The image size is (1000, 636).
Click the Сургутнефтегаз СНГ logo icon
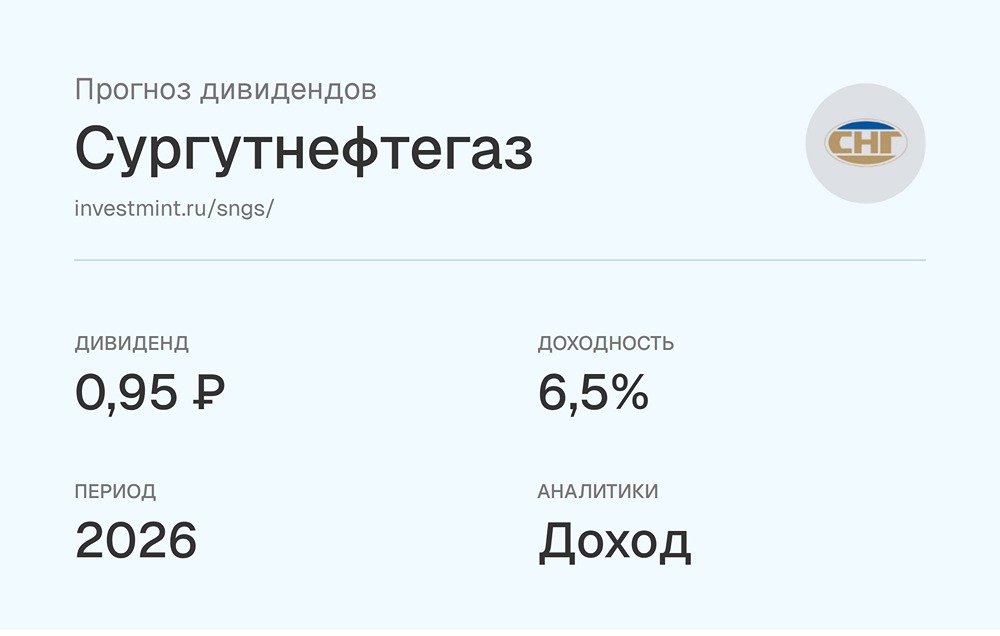tap(865, 143)
